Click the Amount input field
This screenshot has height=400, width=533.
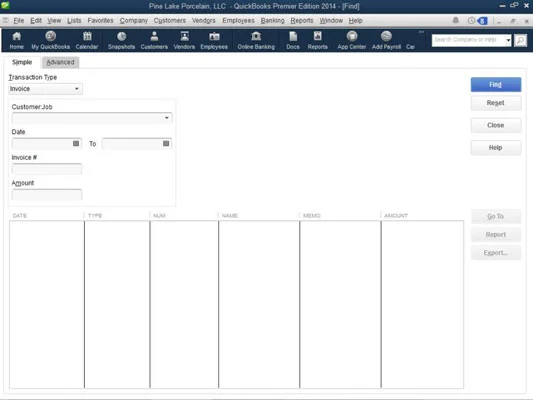(x=47, y=194)
